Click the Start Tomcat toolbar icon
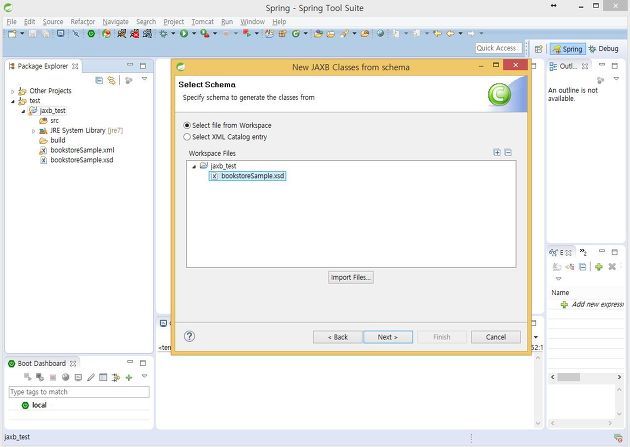The width and height of the screenshot is (630, 447). 122,34
